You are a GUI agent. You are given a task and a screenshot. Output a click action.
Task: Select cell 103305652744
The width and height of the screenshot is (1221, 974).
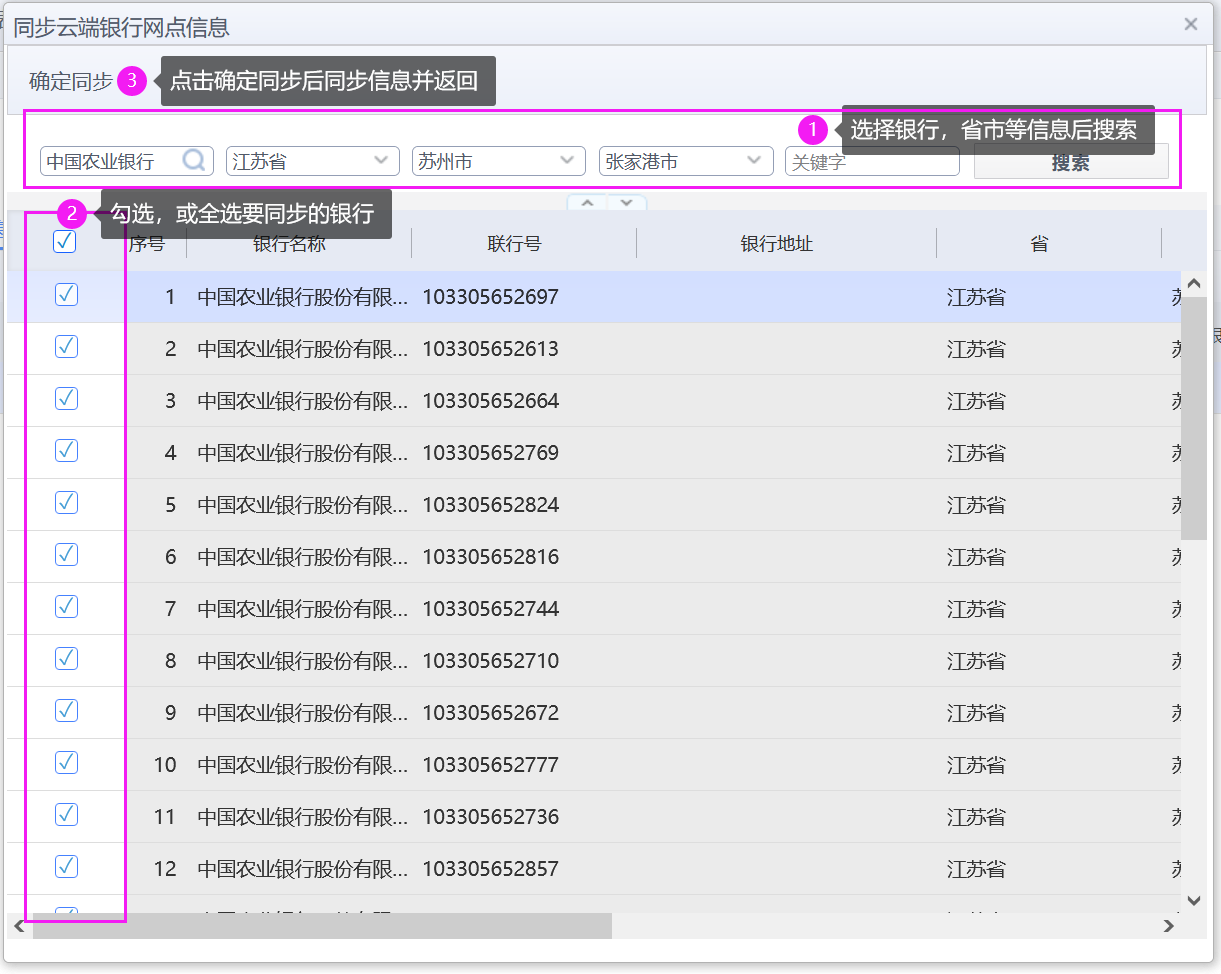coord(490,609)
